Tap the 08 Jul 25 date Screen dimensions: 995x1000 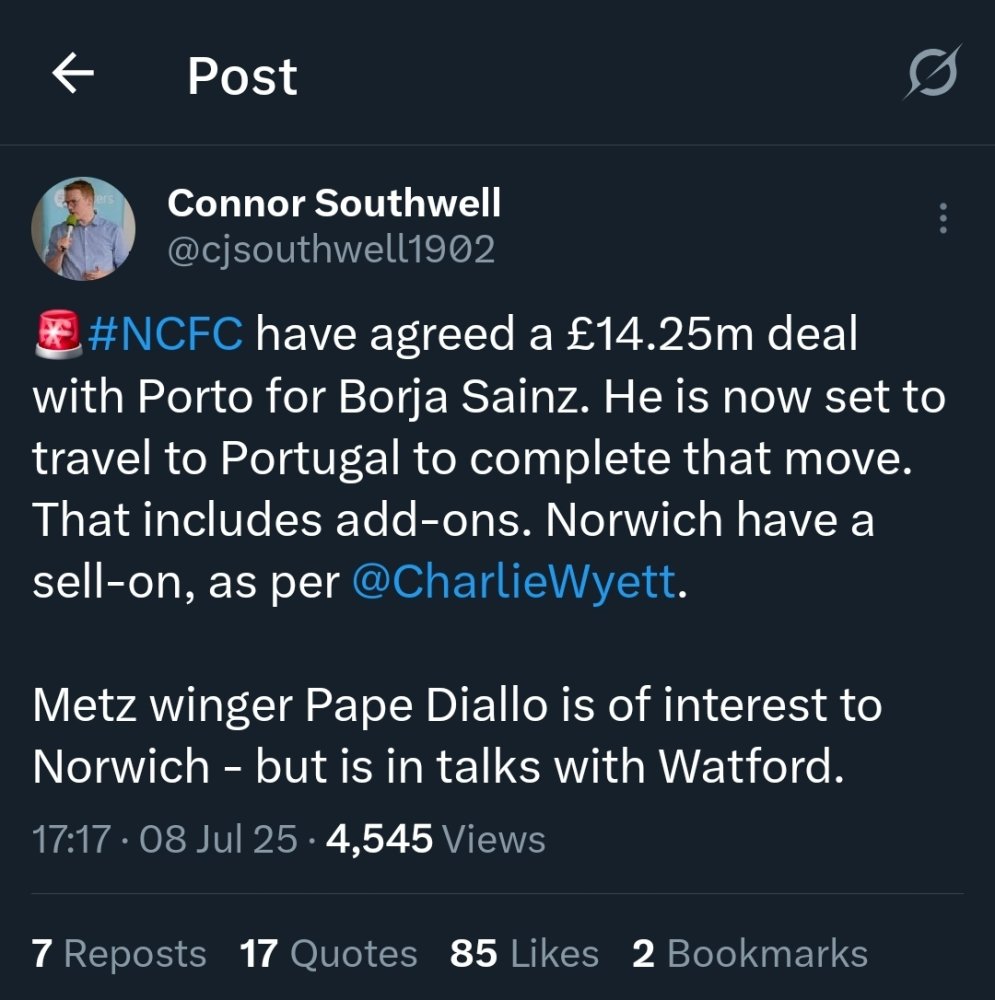218,839
